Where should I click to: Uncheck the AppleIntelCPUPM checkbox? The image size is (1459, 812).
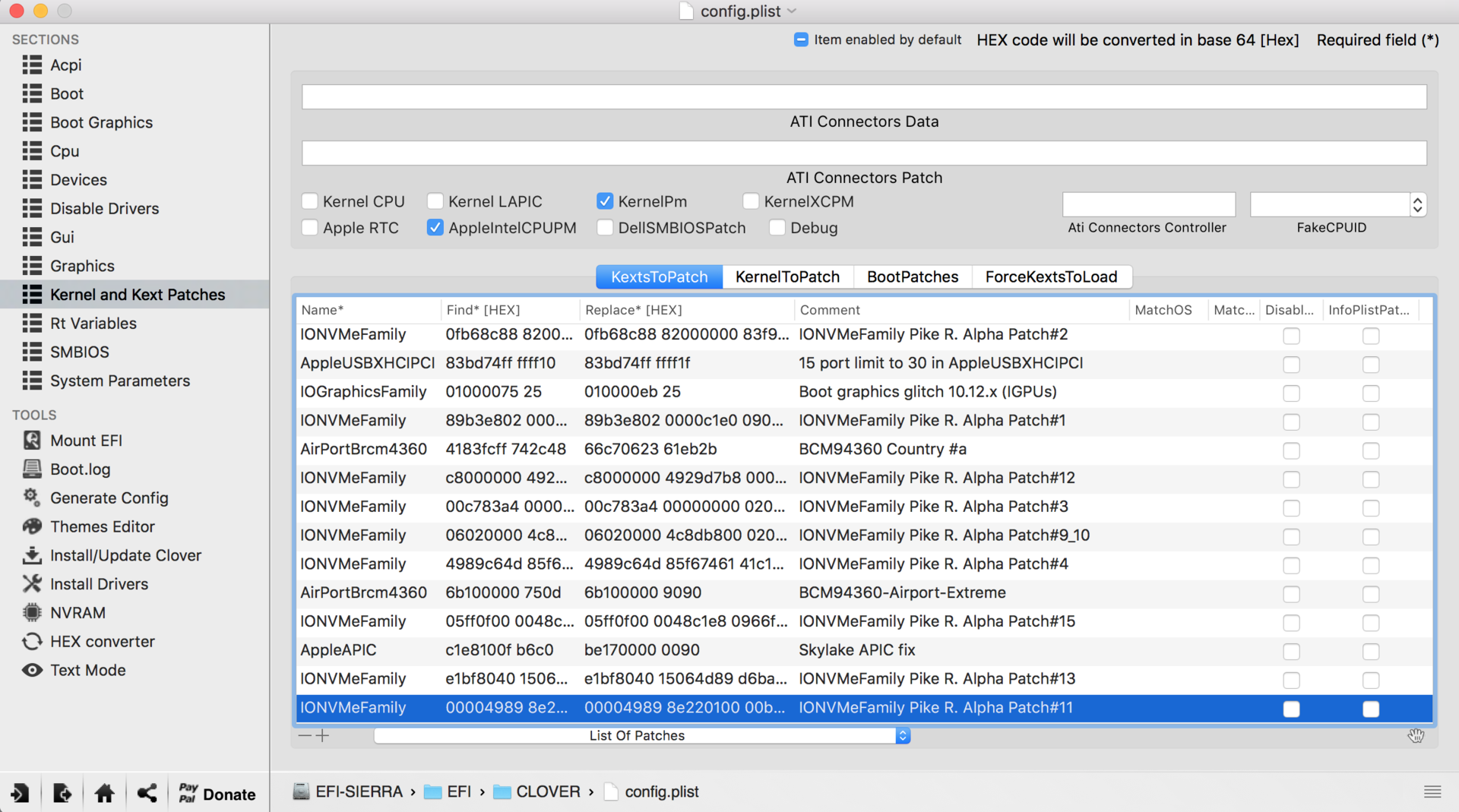click(x=435, y=228)
